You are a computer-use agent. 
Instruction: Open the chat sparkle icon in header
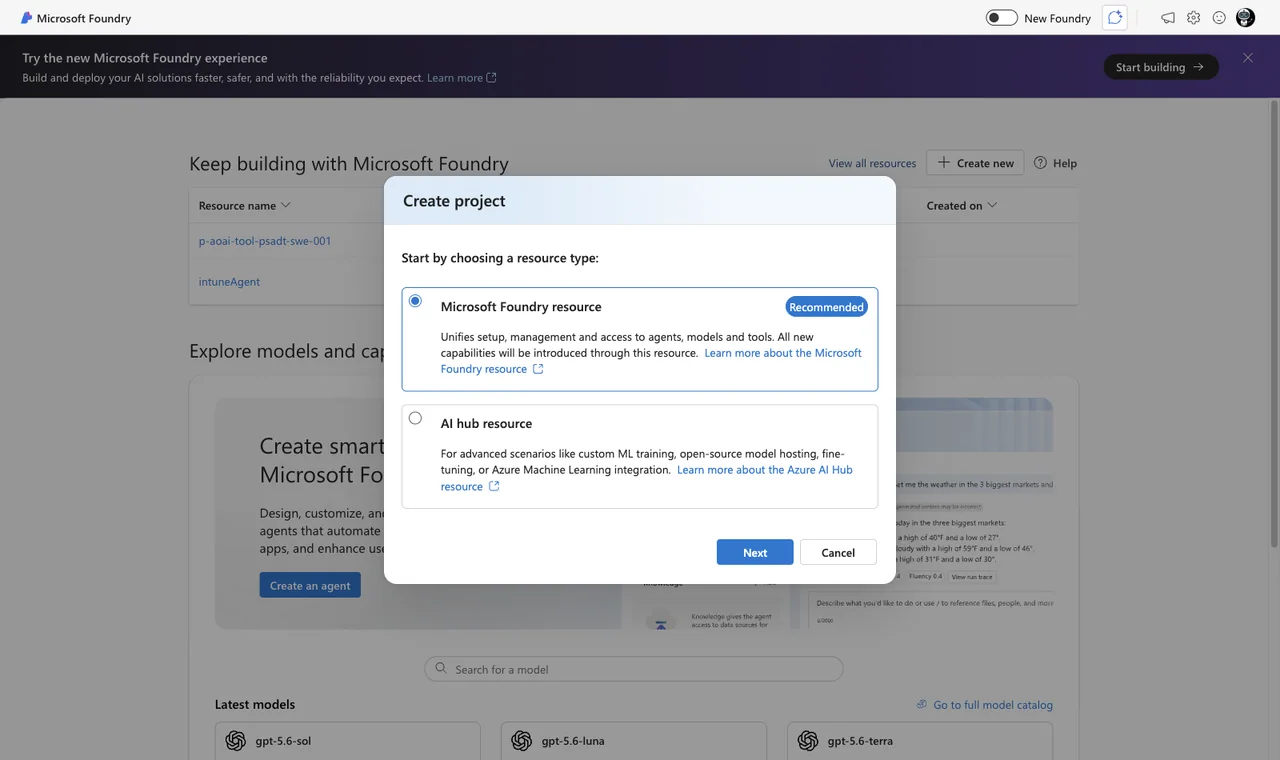(1114, 18)
